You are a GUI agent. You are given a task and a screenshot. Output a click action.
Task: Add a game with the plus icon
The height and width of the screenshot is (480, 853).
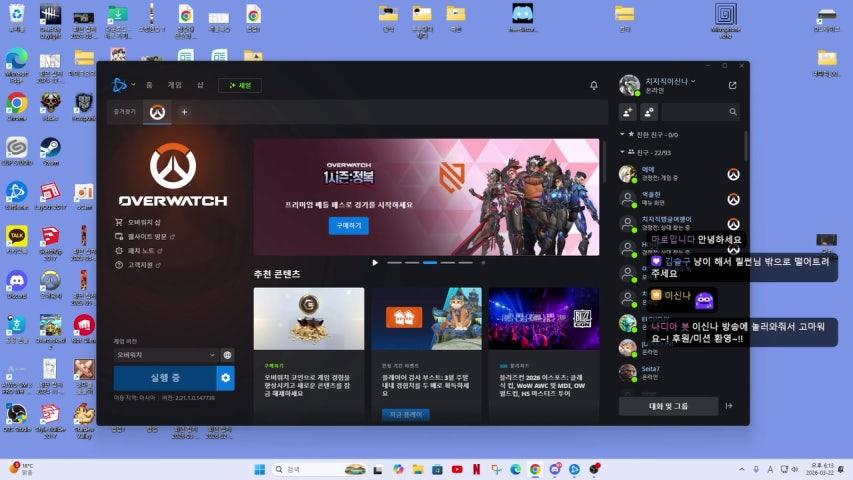pyautogui.click(x=184, y=112)
